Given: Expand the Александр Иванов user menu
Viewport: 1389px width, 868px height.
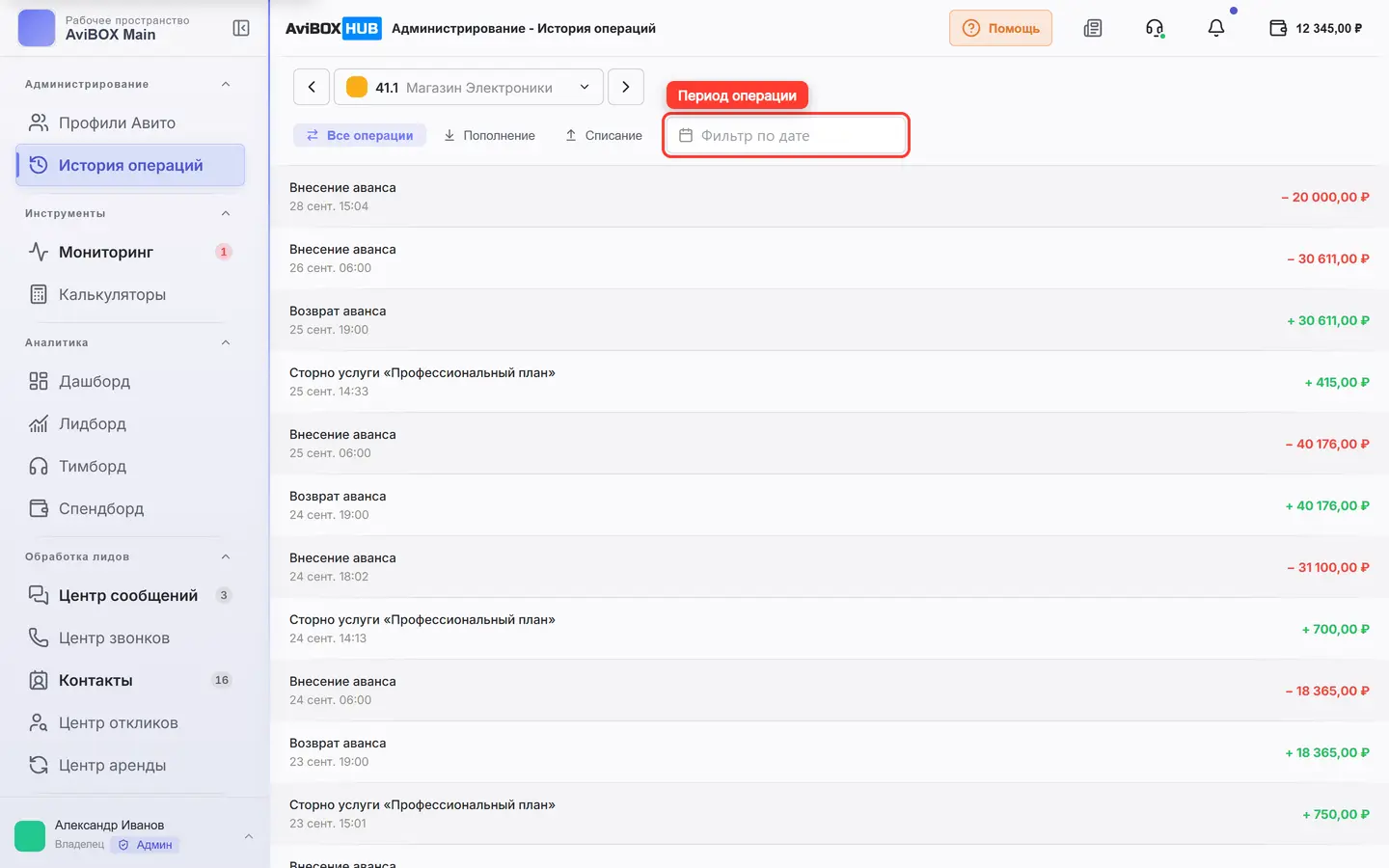Looking at the screenshot, I should coord(249,836).
